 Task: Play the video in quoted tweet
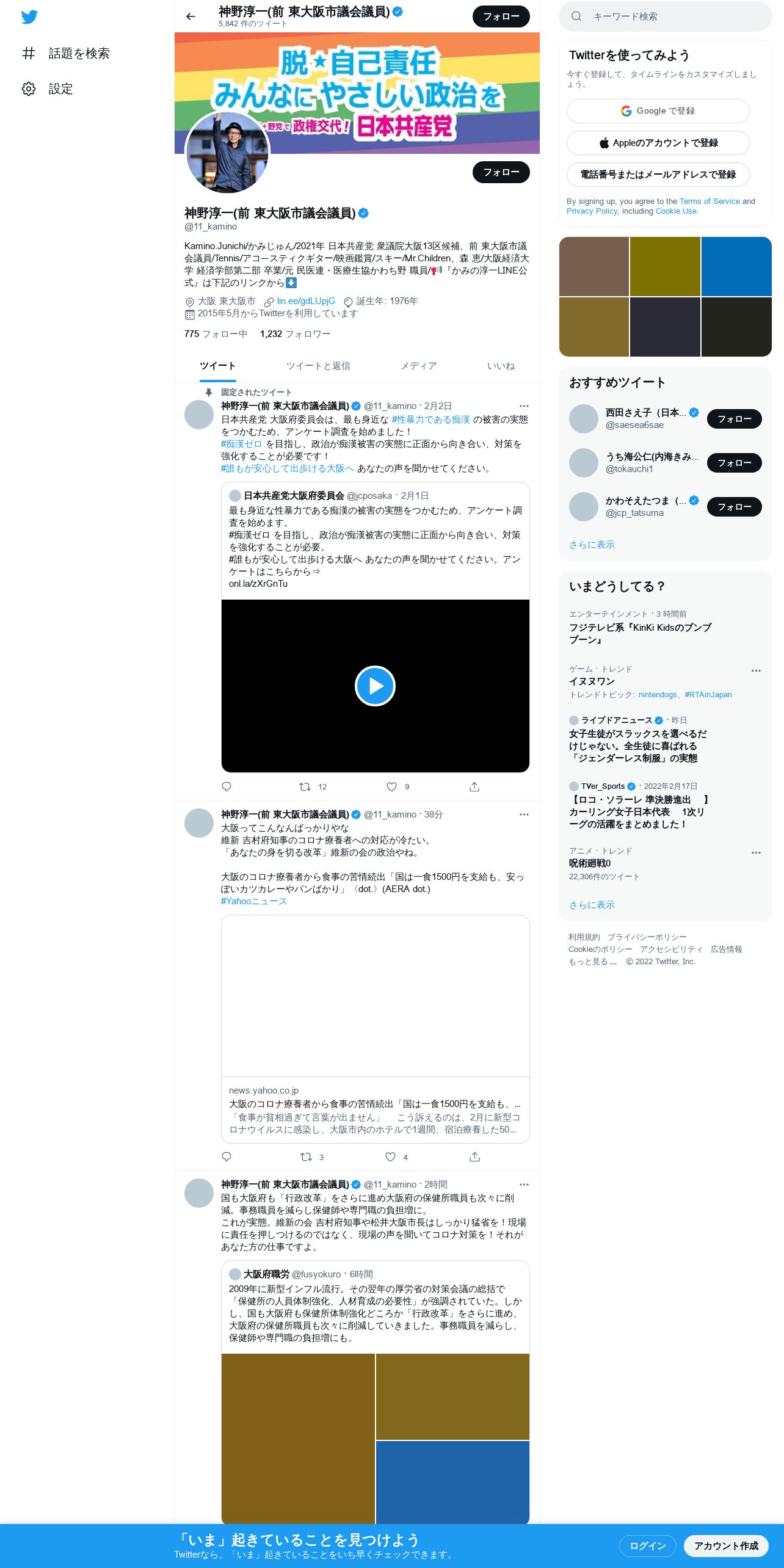(x=375, y=686)
